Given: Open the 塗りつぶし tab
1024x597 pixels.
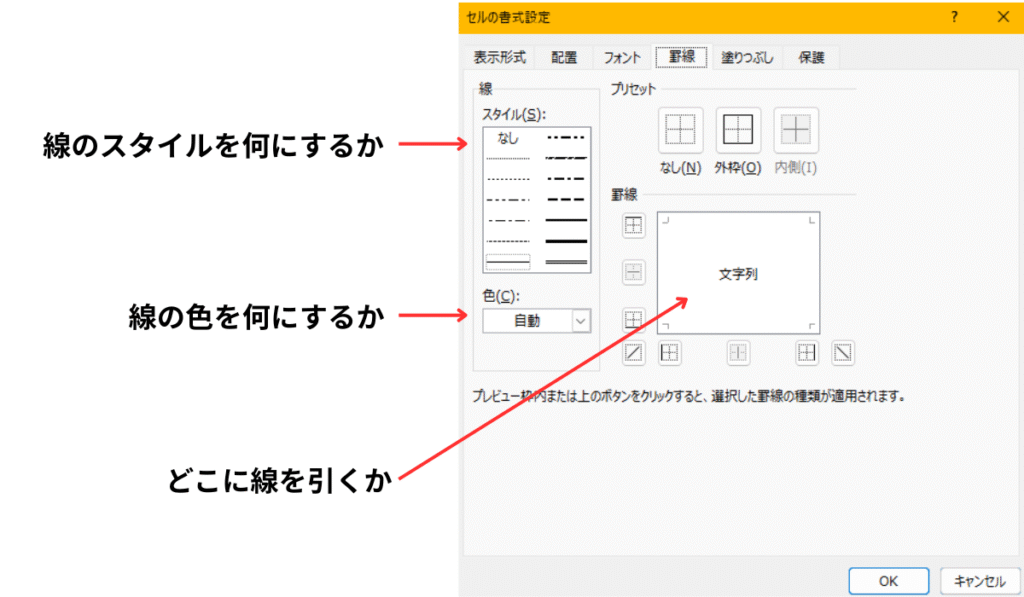Looking at the screenshot, I should click(748, 58).
